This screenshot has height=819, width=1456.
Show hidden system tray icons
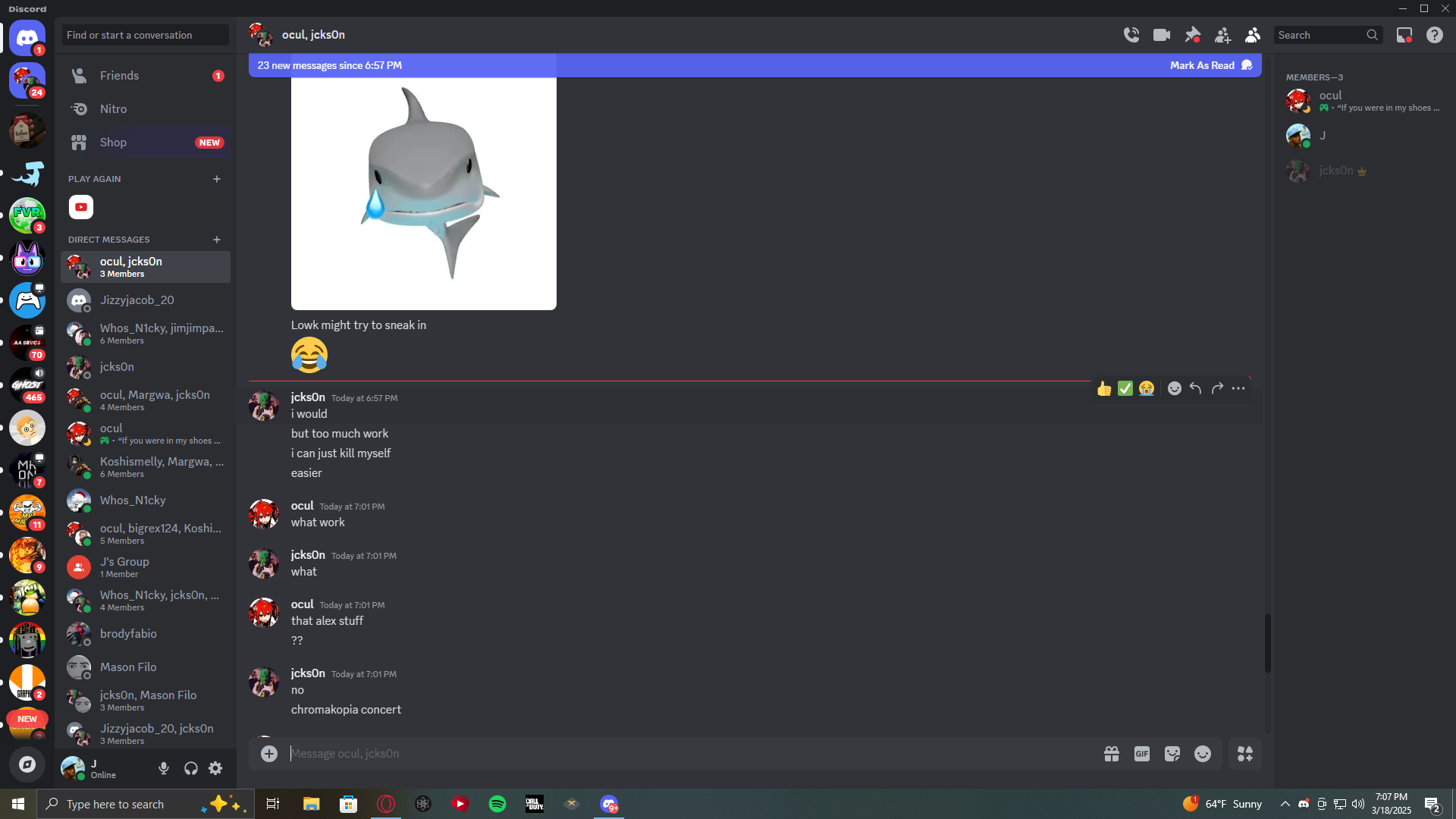(1285, 804)
